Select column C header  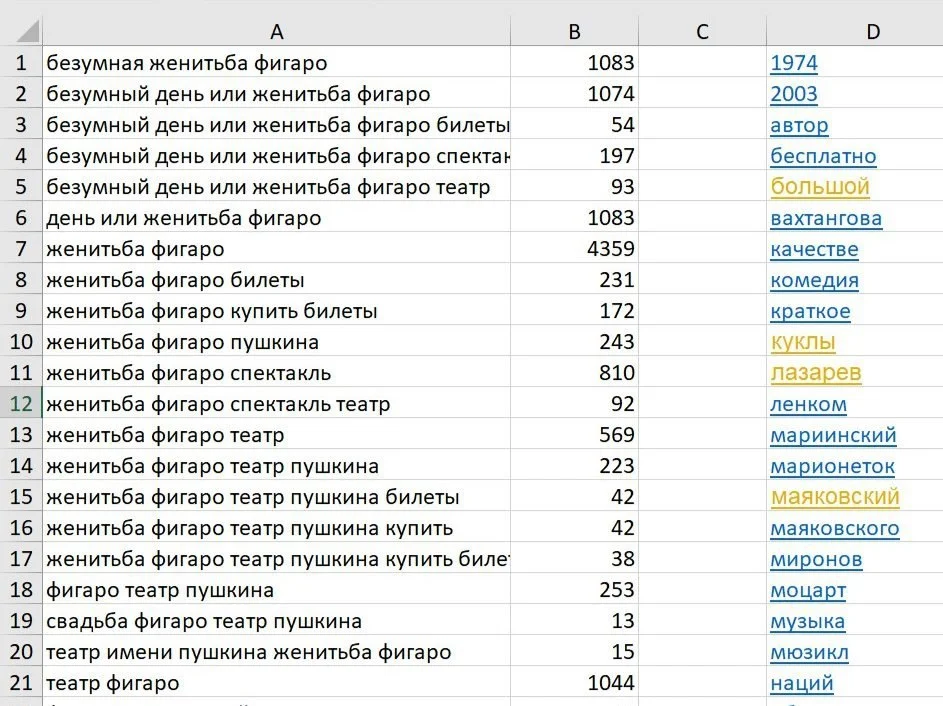tap(702, 31)
